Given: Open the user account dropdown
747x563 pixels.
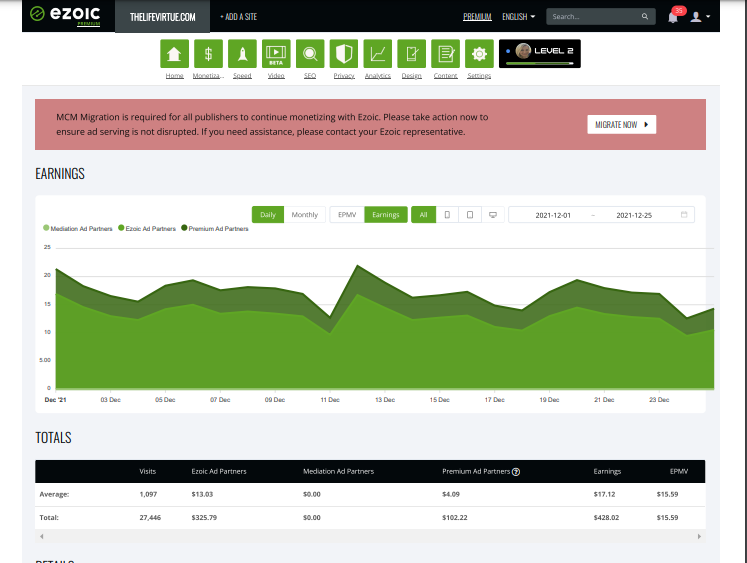Looking at the screenshot, I should [x=700, y=17].
